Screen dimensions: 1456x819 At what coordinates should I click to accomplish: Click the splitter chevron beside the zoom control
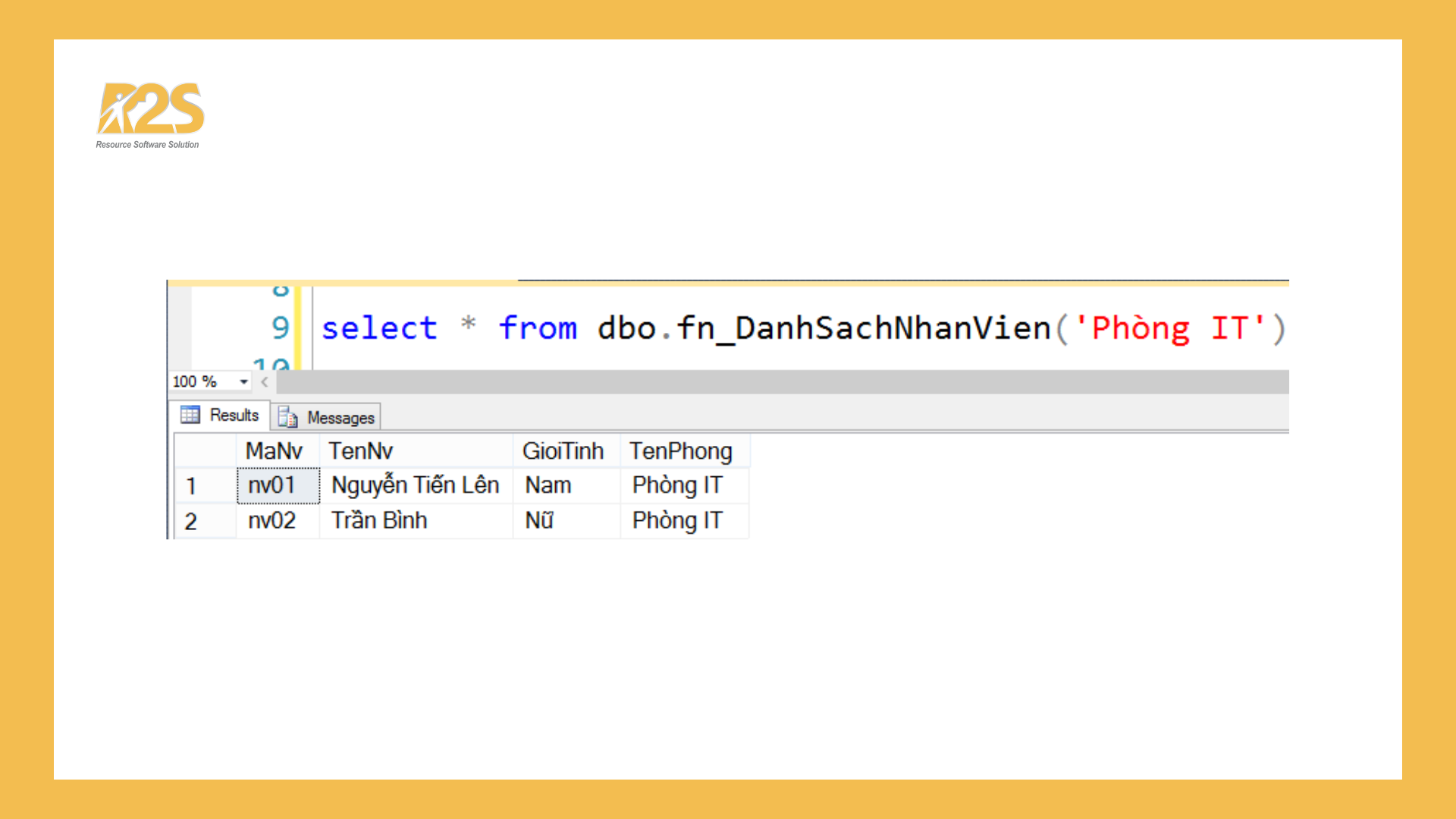pyautogui.click(x=263, y=381)
